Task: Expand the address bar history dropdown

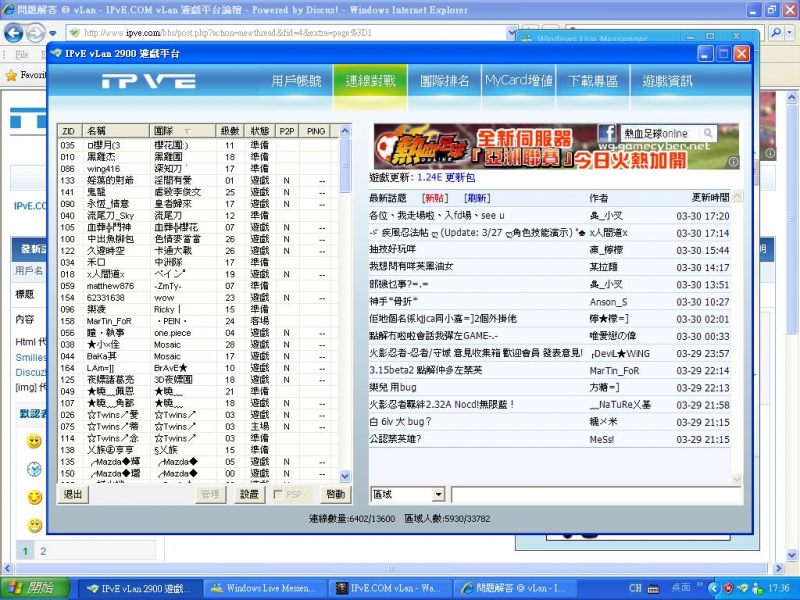Action: click(510, 32)
